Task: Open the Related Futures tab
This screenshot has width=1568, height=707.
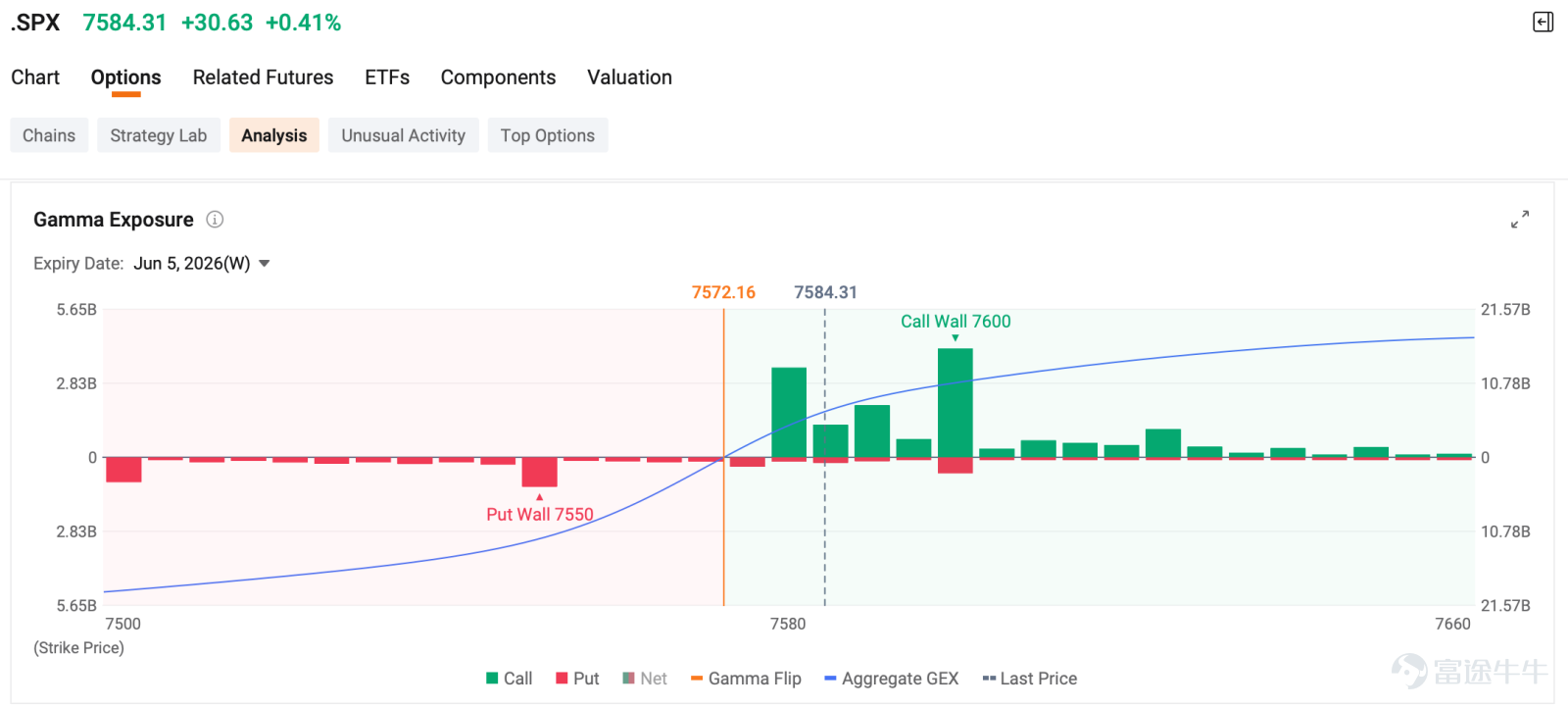Action: 263,77
